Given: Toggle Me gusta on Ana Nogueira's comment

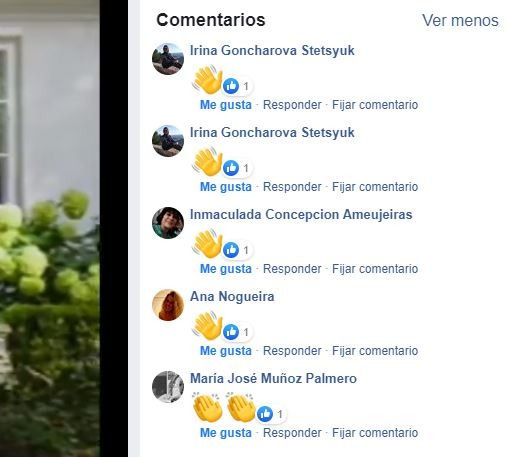Looking at the screenshot, I should 226,351.
